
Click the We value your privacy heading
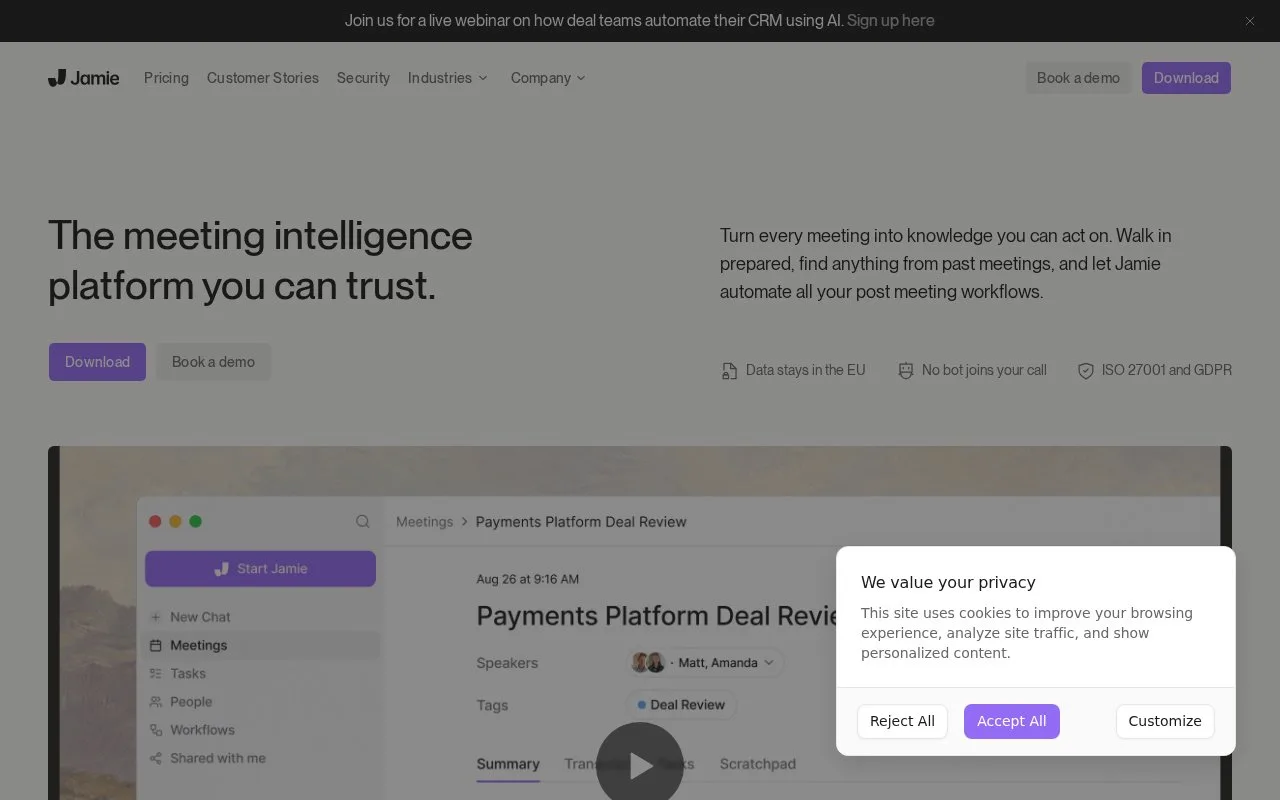click(948, 582)
